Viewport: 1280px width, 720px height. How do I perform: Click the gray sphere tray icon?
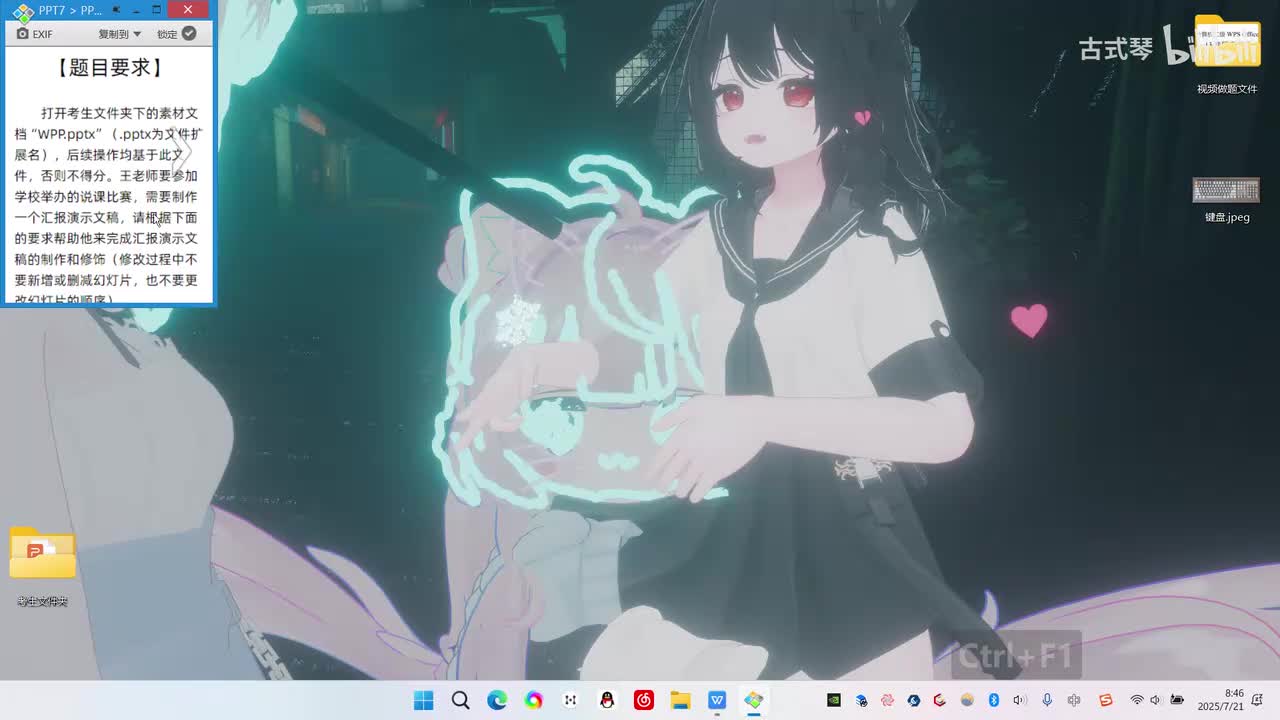point(967,700)
